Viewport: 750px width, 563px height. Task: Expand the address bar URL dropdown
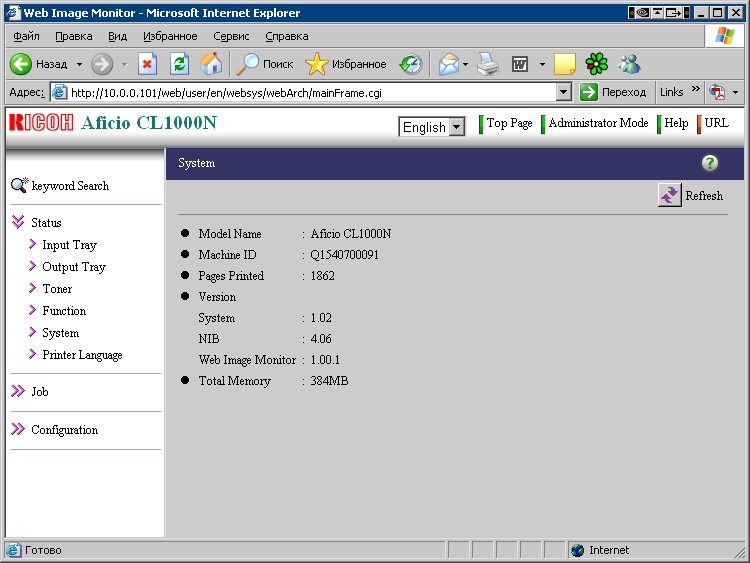[x=564, y=92]
